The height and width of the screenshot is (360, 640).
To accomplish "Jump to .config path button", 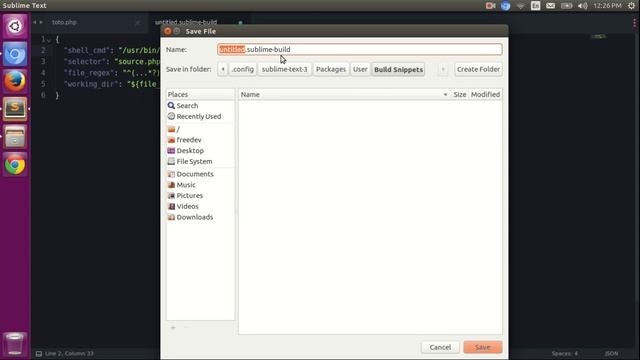I will 243,69.
